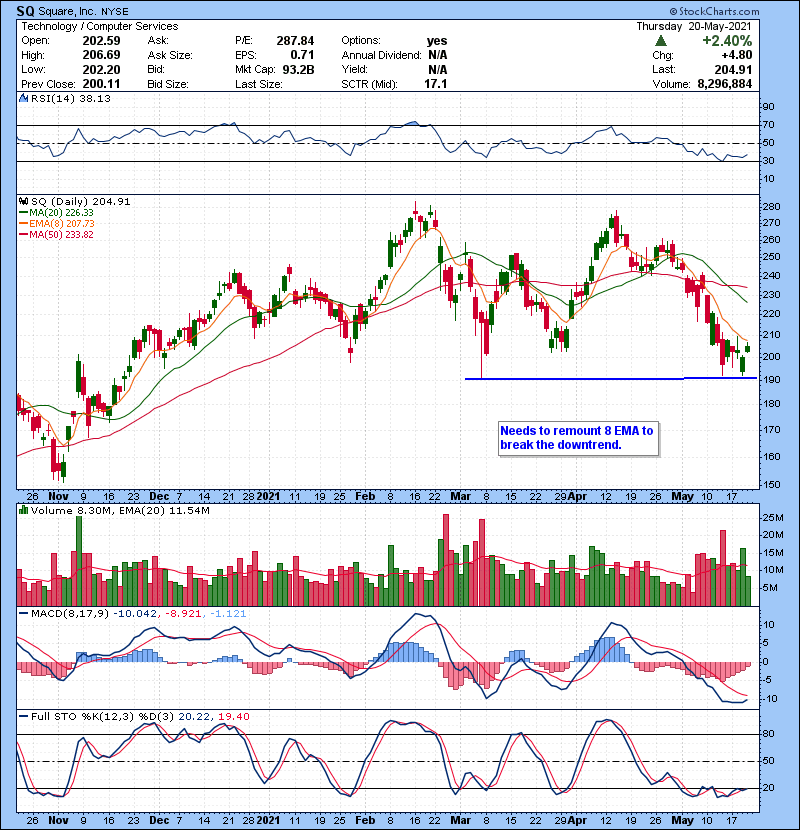Image resolution: width=800 pixels, height=830 pixels.
Task: Click the Last price 204.91 in header
Action: (733, 69)
